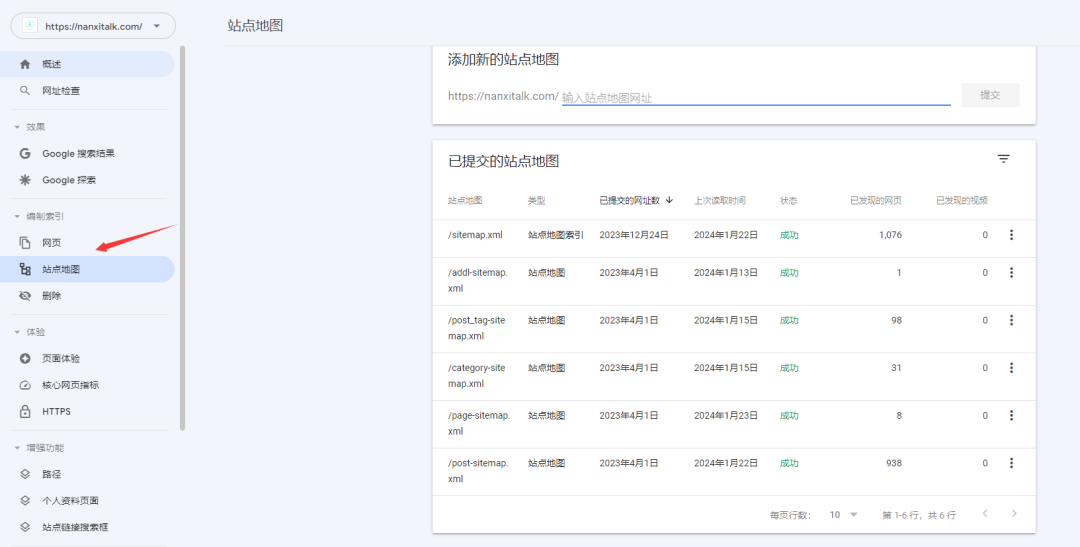Open more options for /category-sitemap.xml row

(1011, 368)
